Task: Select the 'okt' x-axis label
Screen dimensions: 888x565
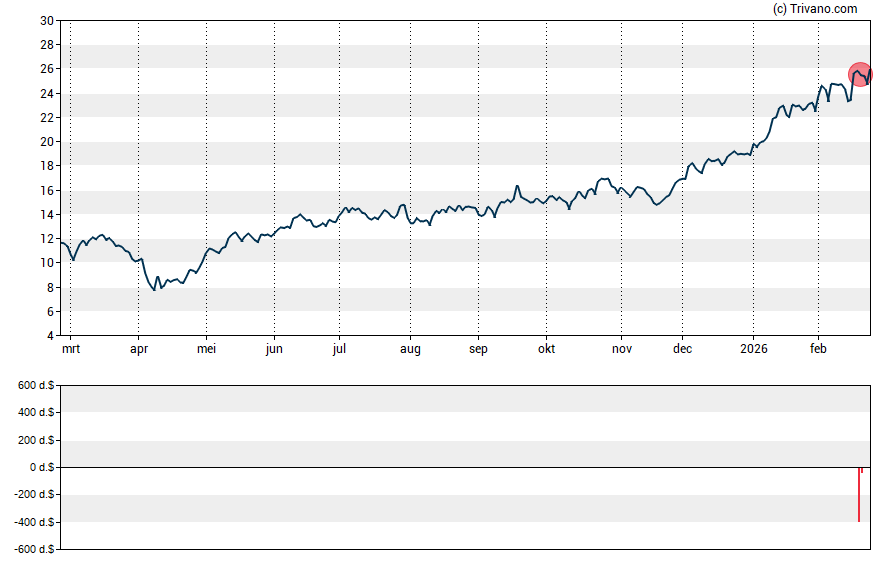Action: tap(546, 350)
